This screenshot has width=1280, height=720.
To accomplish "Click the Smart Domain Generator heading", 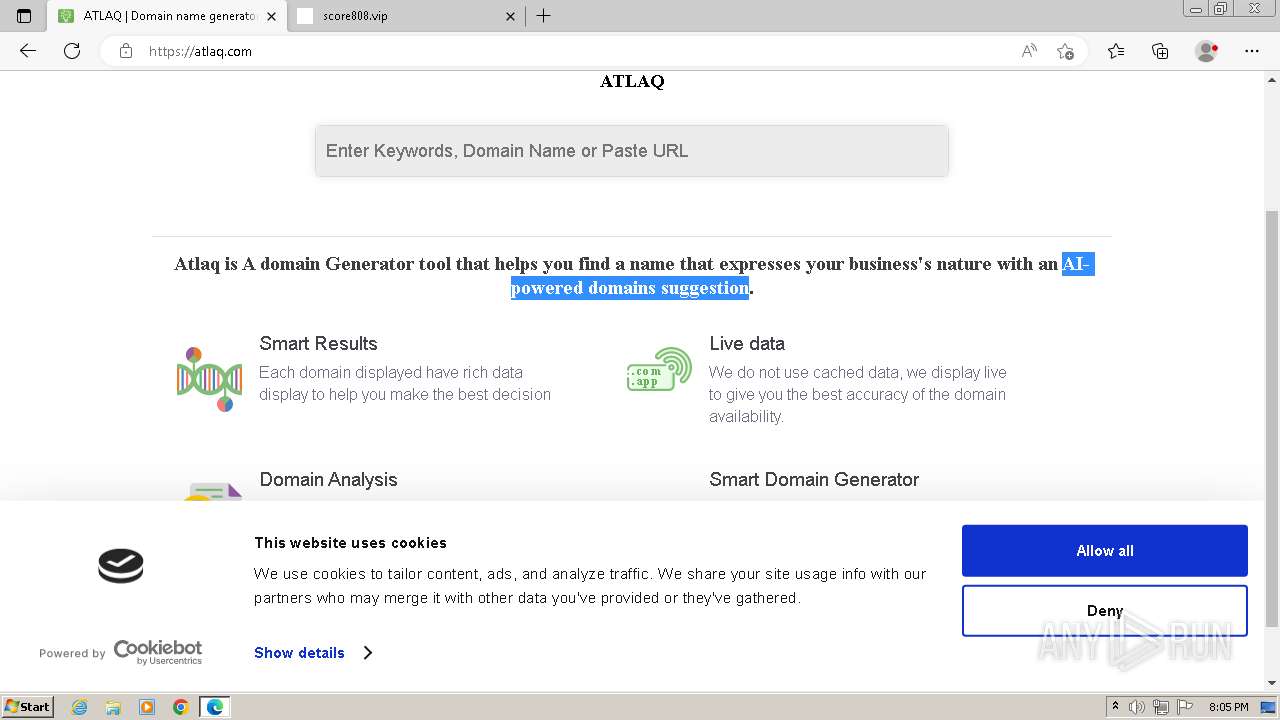I will coord(814,479).
